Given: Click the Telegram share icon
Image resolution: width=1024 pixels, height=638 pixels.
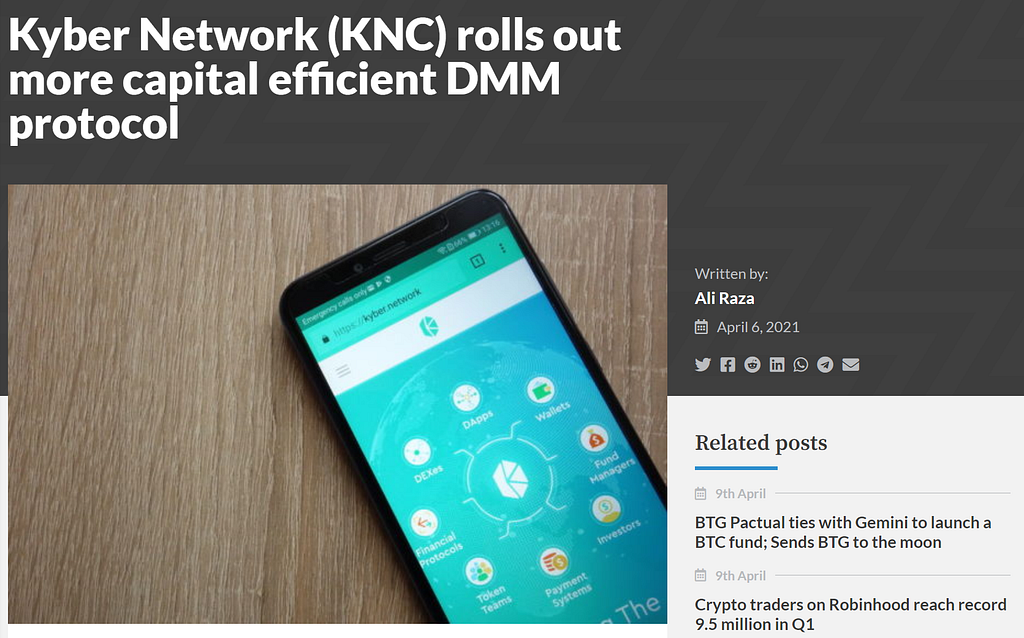Looking at the screenshot, I should (825, 364).
